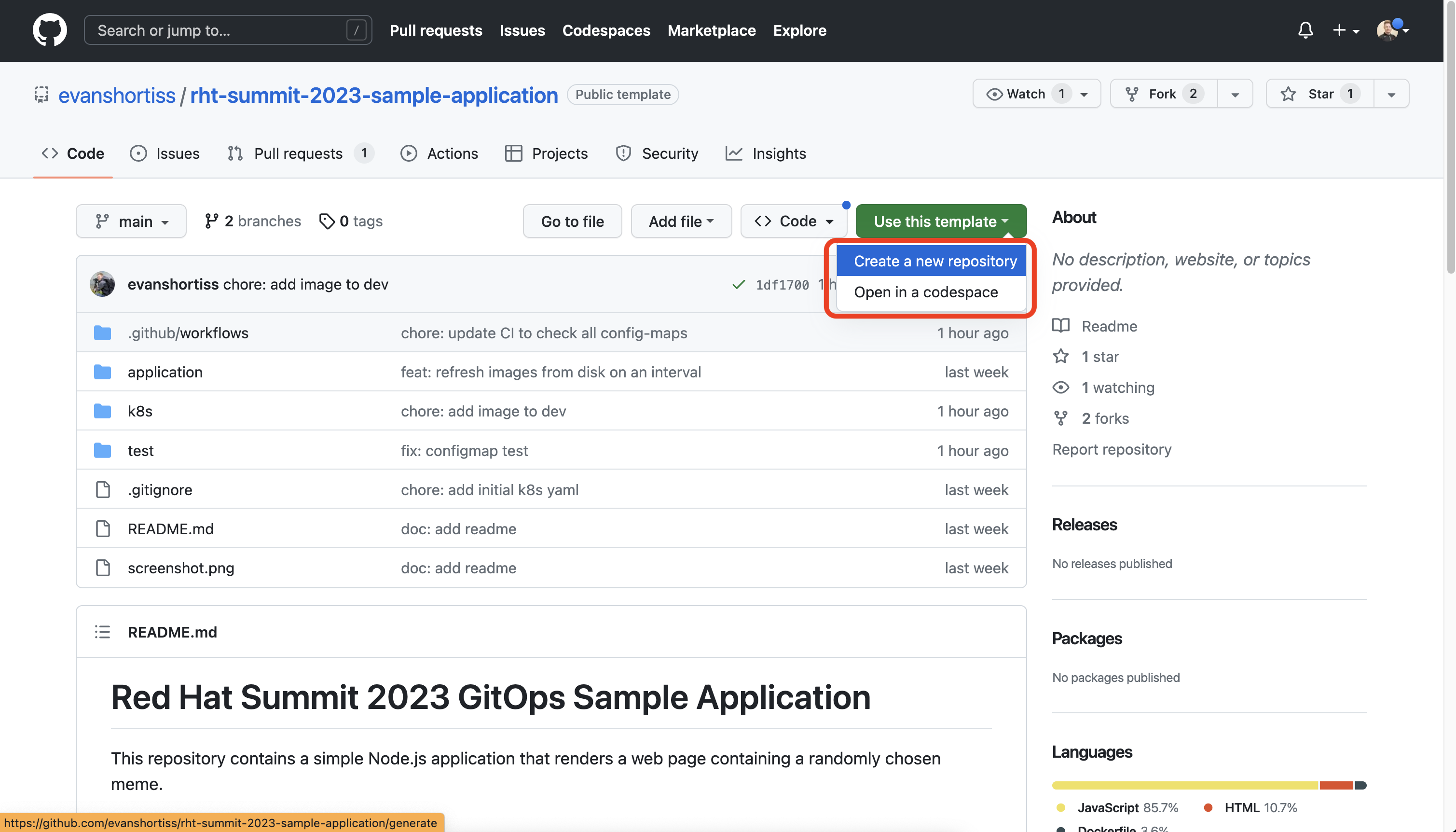
Task: Star the repository
Action: 1320,94
